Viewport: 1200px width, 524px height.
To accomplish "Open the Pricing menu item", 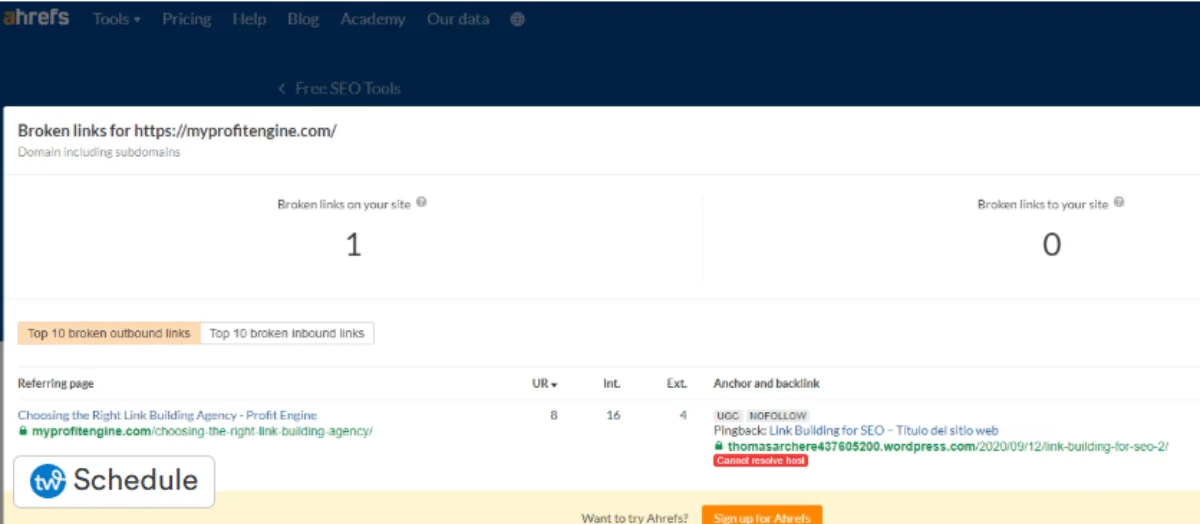I will (186, 19).
